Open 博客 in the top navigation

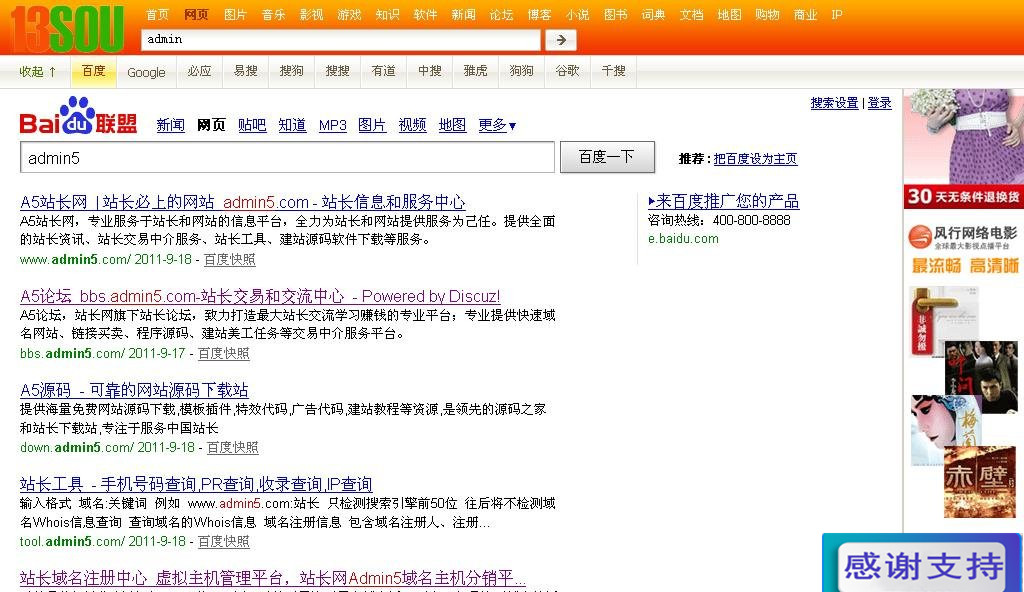pos(539,14)
